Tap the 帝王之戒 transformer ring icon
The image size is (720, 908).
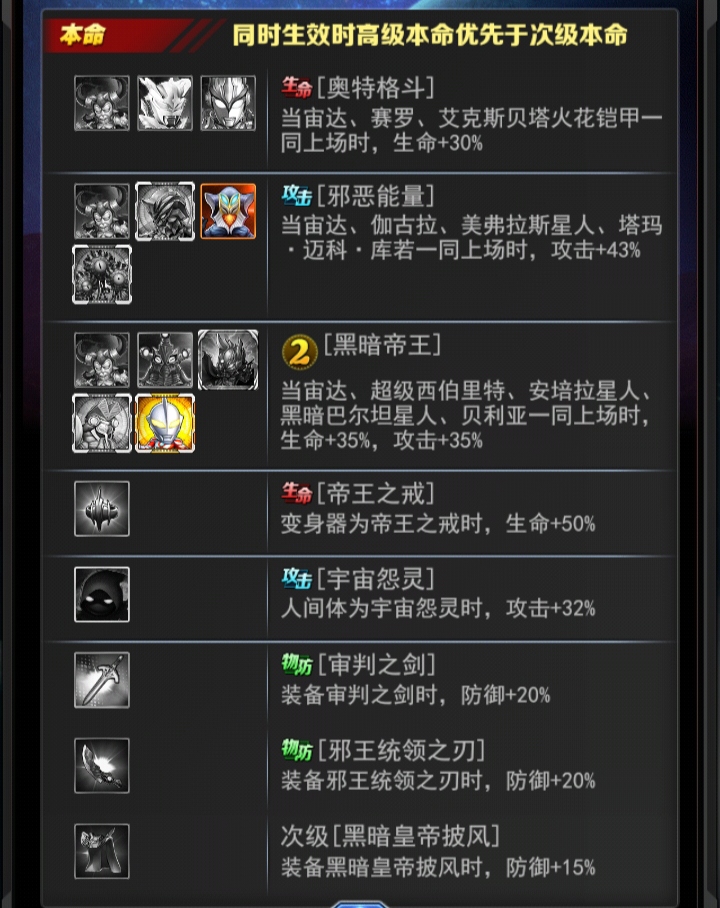click(x=102, y=508)
